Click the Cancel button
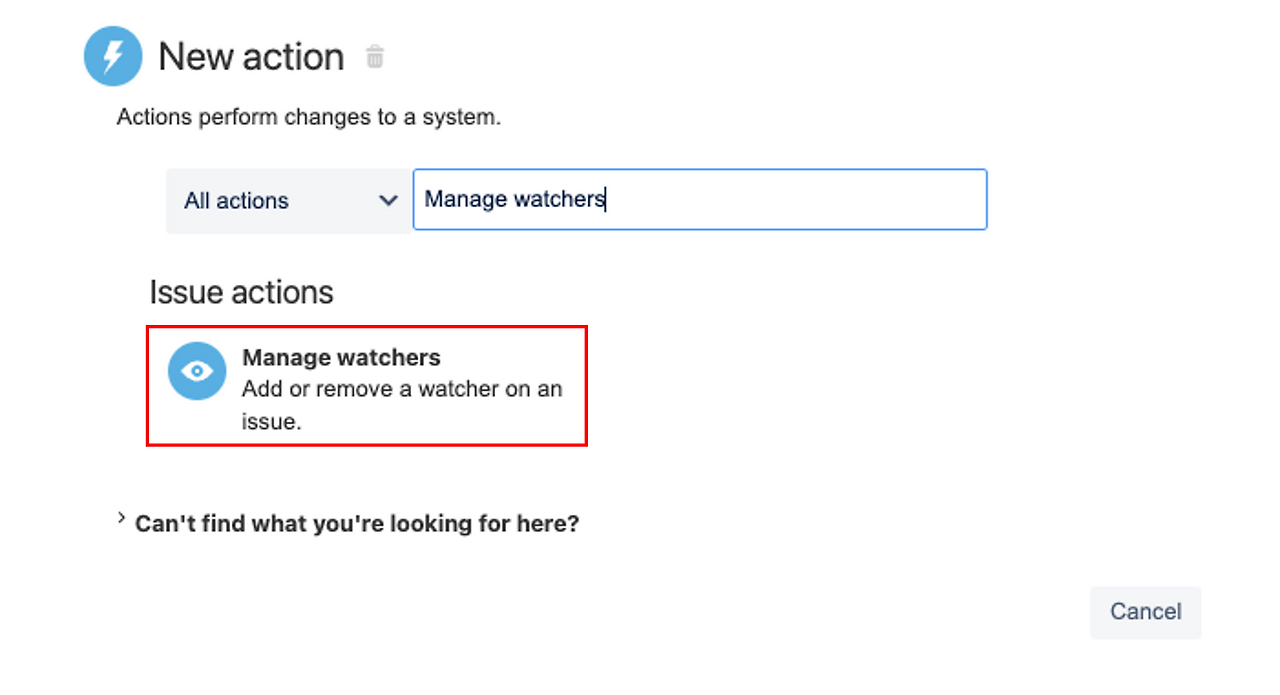The width and height of the screenshot is (1280, 695). pos(1145,612)
